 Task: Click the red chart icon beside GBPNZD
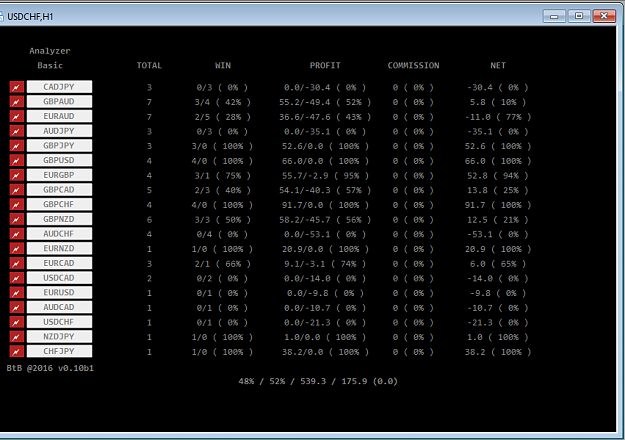[x=17, y=219]
